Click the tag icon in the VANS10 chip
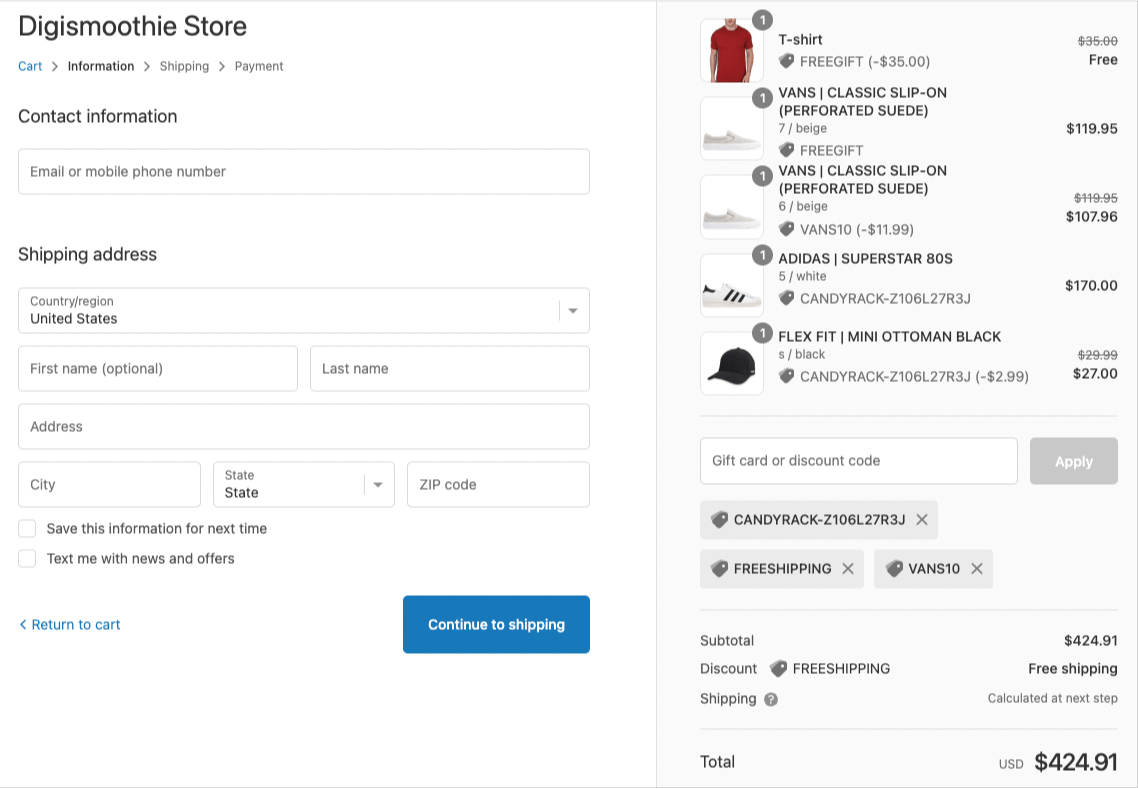The height and width of the screenshot is (788, 1138). [894, 569]
